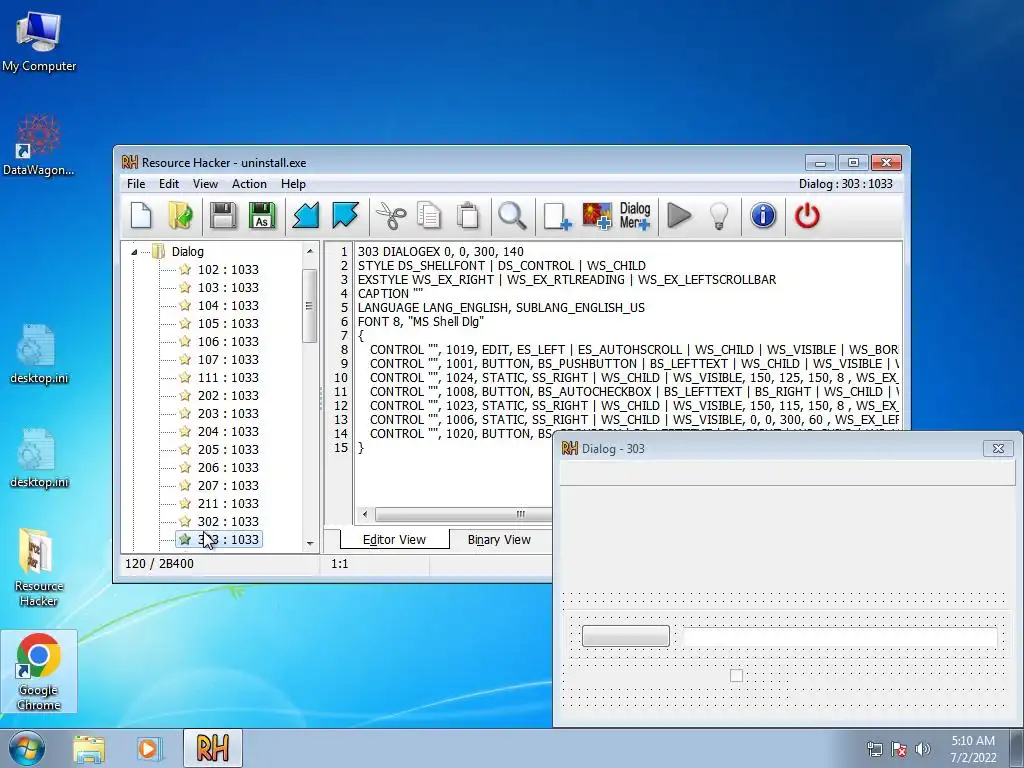
Task: Open Google Chrome desktop shortcut
Action: point(39,671)
